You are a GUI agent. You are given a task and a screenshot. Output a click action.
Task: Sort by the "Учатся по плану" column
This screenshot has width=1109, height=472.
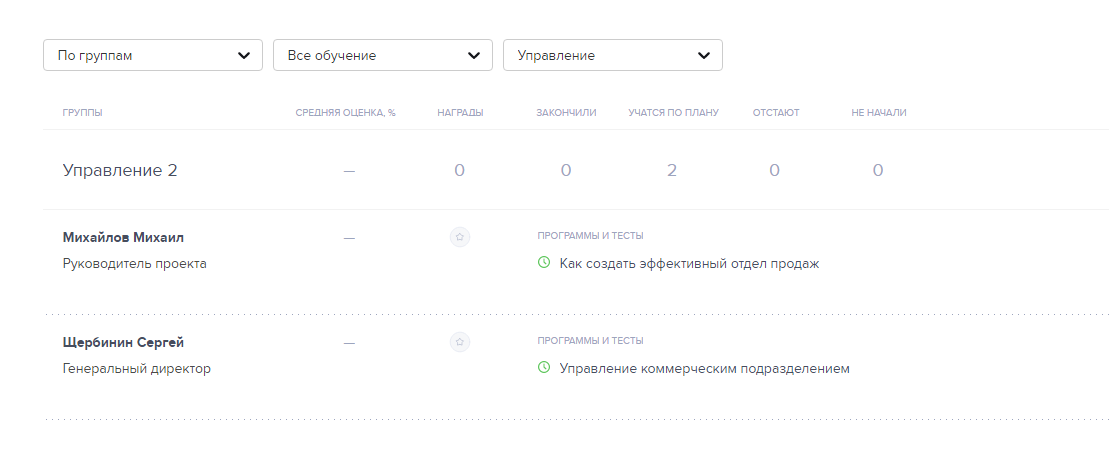673,113
